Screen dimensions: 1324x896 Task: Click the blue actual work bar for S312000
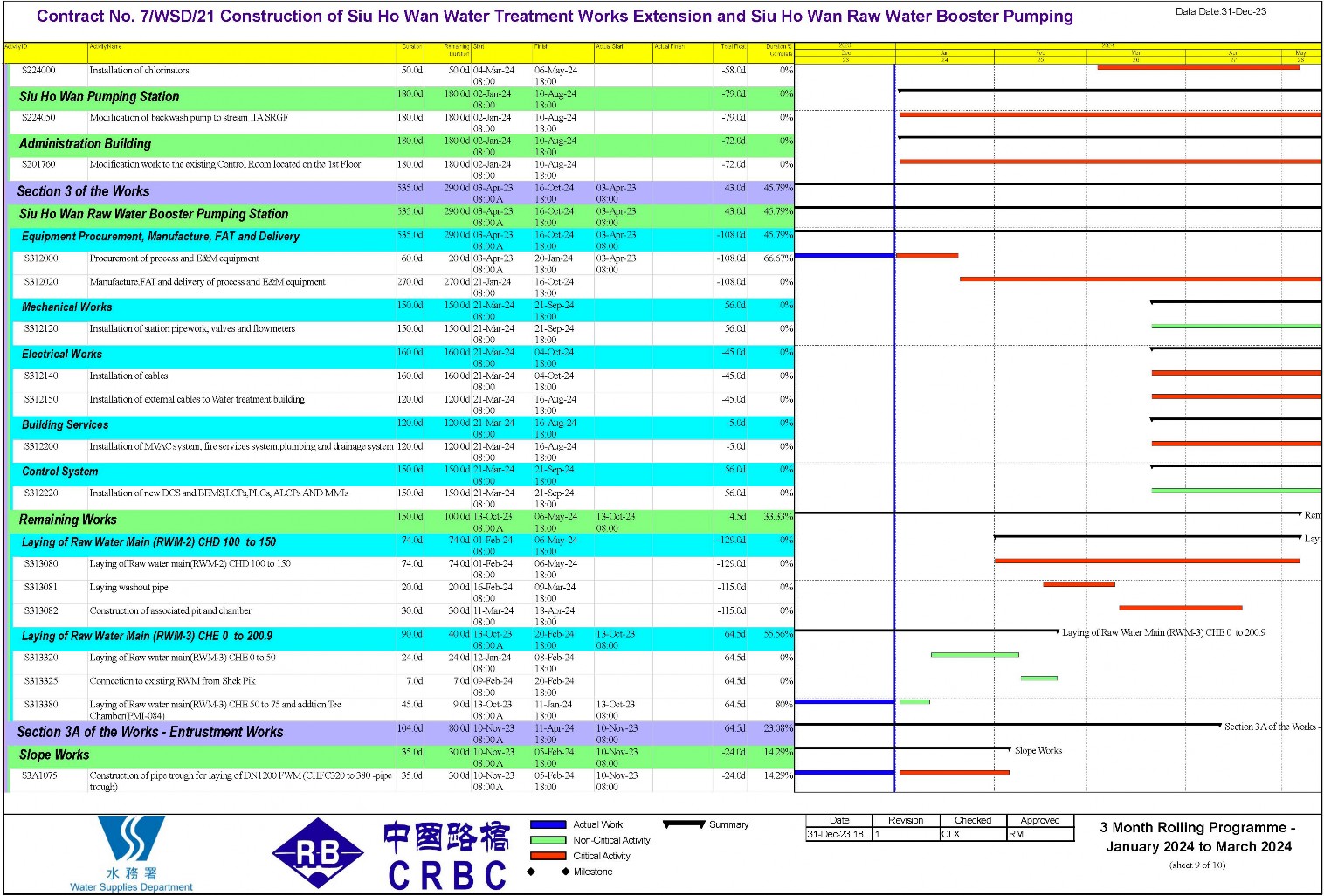[x=845, y=256]
